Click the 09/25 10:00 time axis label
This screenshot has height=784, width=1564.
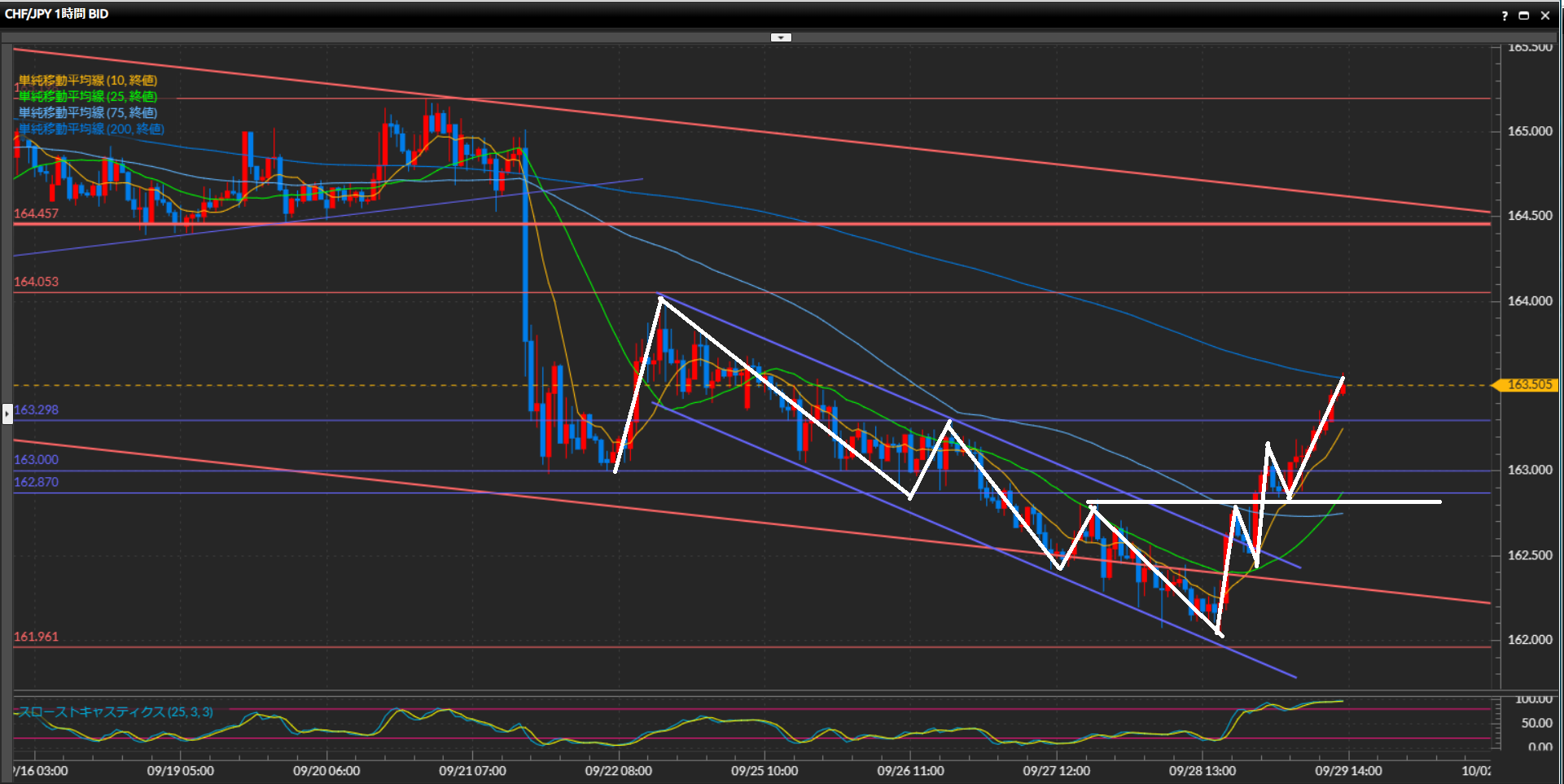tap(764, 771)
